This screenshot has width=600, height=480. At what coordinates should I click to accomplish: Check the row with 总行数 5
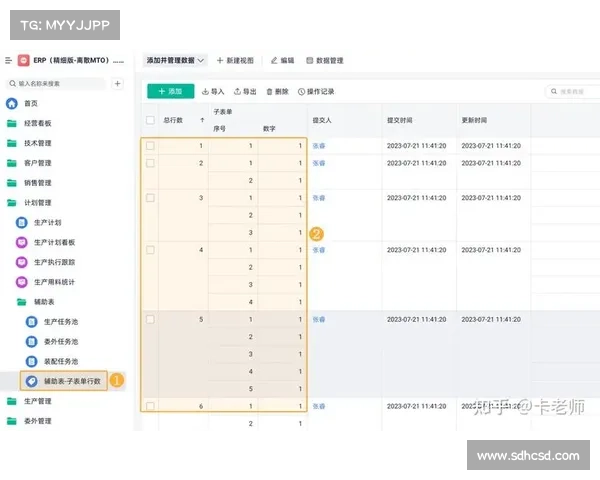click(x=150, y=320)
